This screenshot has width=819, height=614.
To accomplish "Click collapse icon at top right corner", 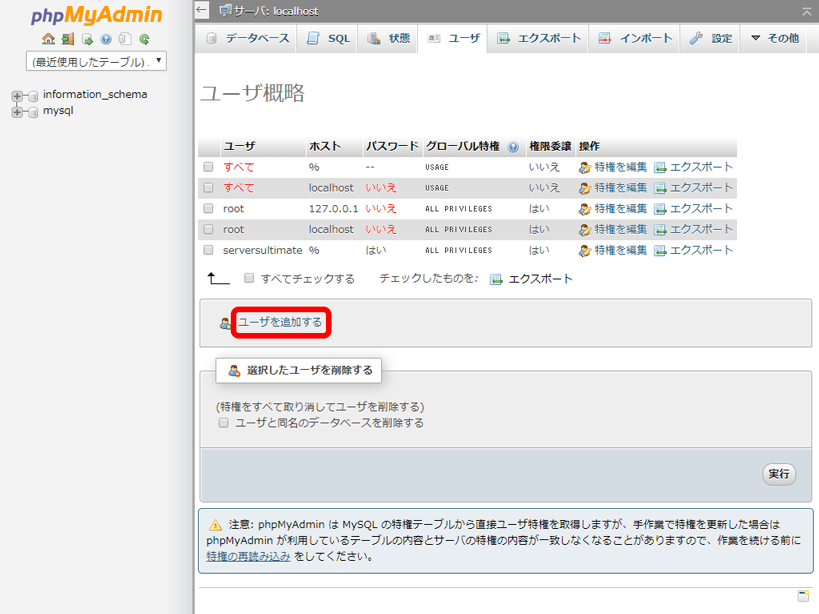I will click(807, 10).
